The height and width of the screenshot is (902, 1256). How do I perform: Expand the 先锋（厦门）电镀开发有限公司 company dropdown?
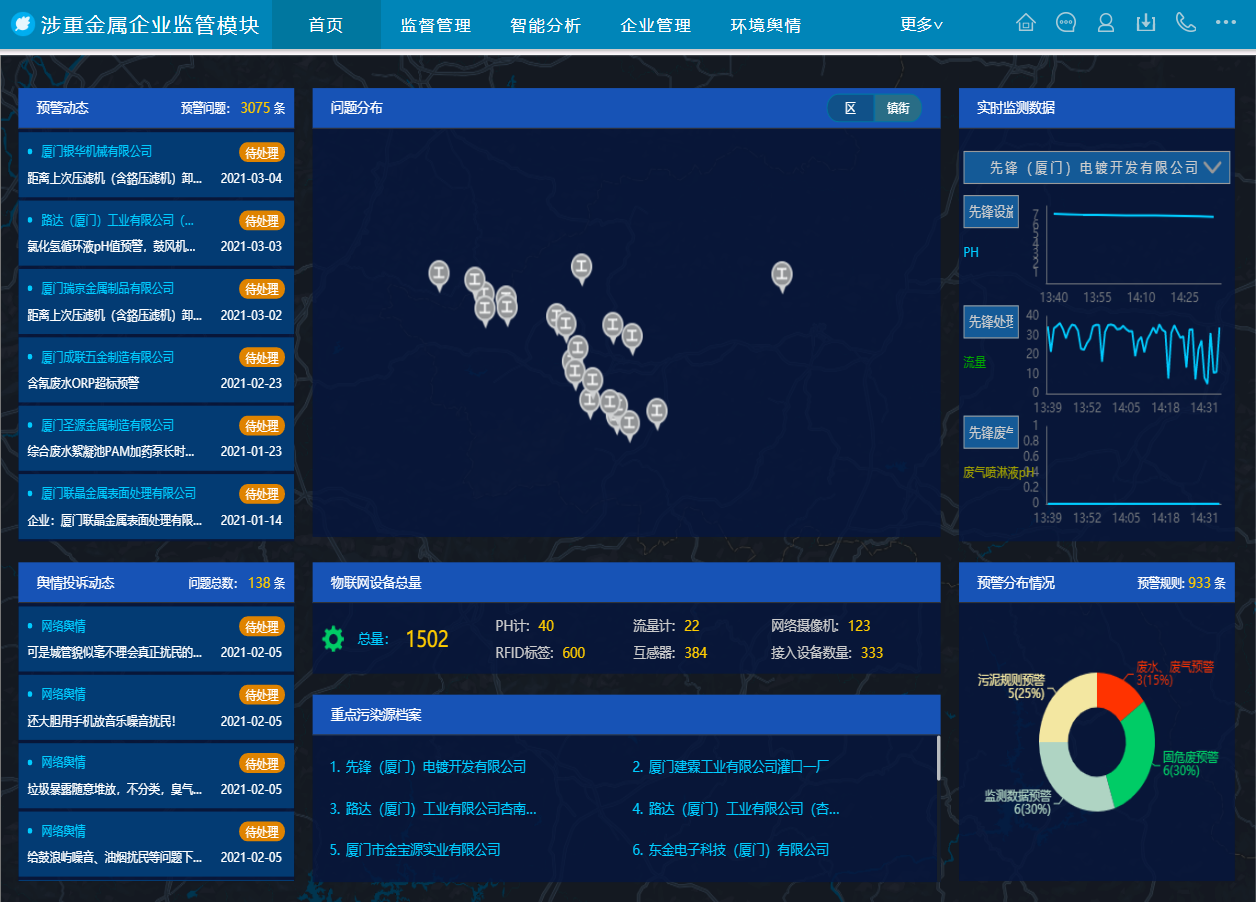[x=1096, y=168]
